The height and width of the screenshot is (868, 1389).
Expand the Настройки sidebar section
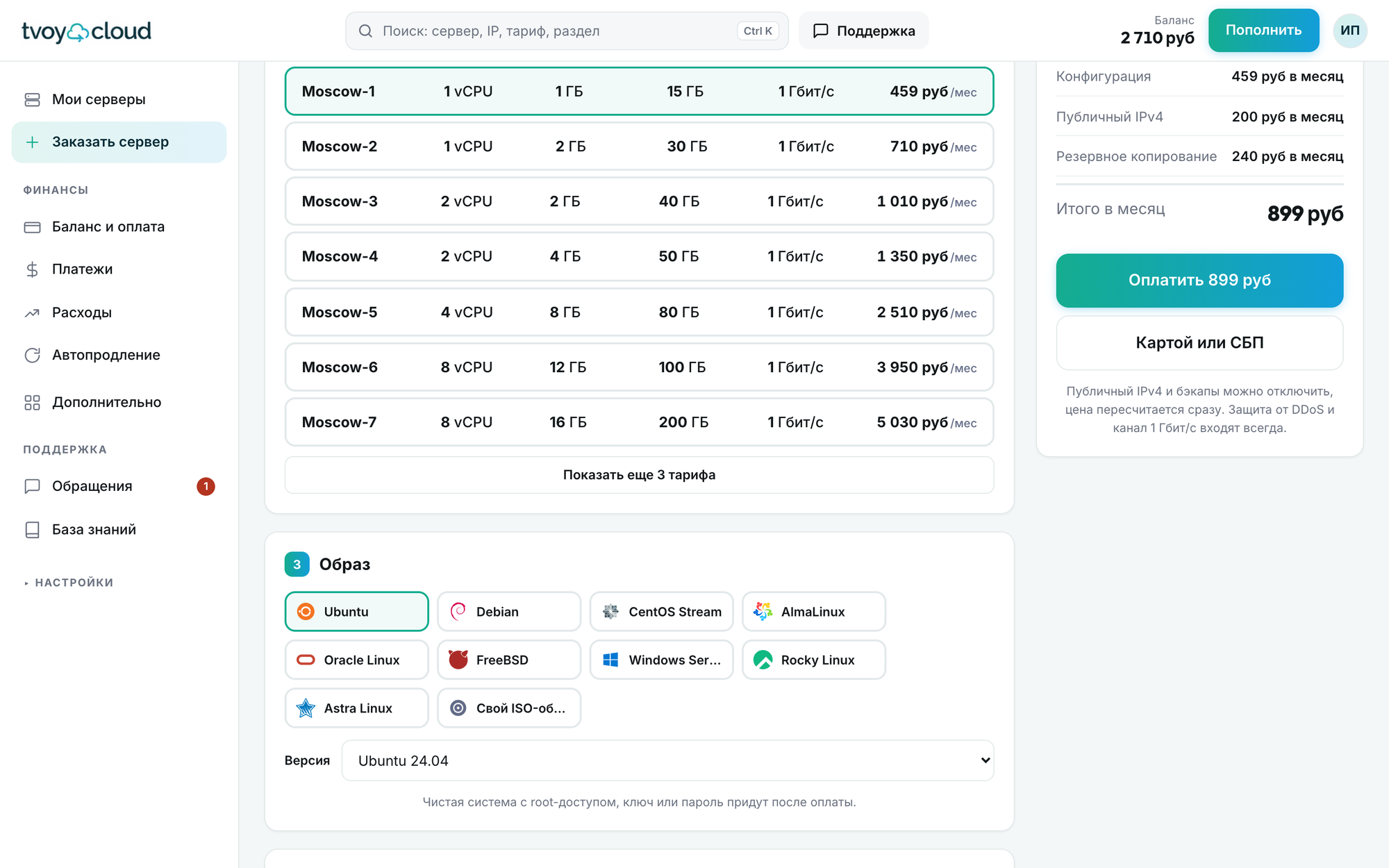pyautogui.click(x=68, y=583)
